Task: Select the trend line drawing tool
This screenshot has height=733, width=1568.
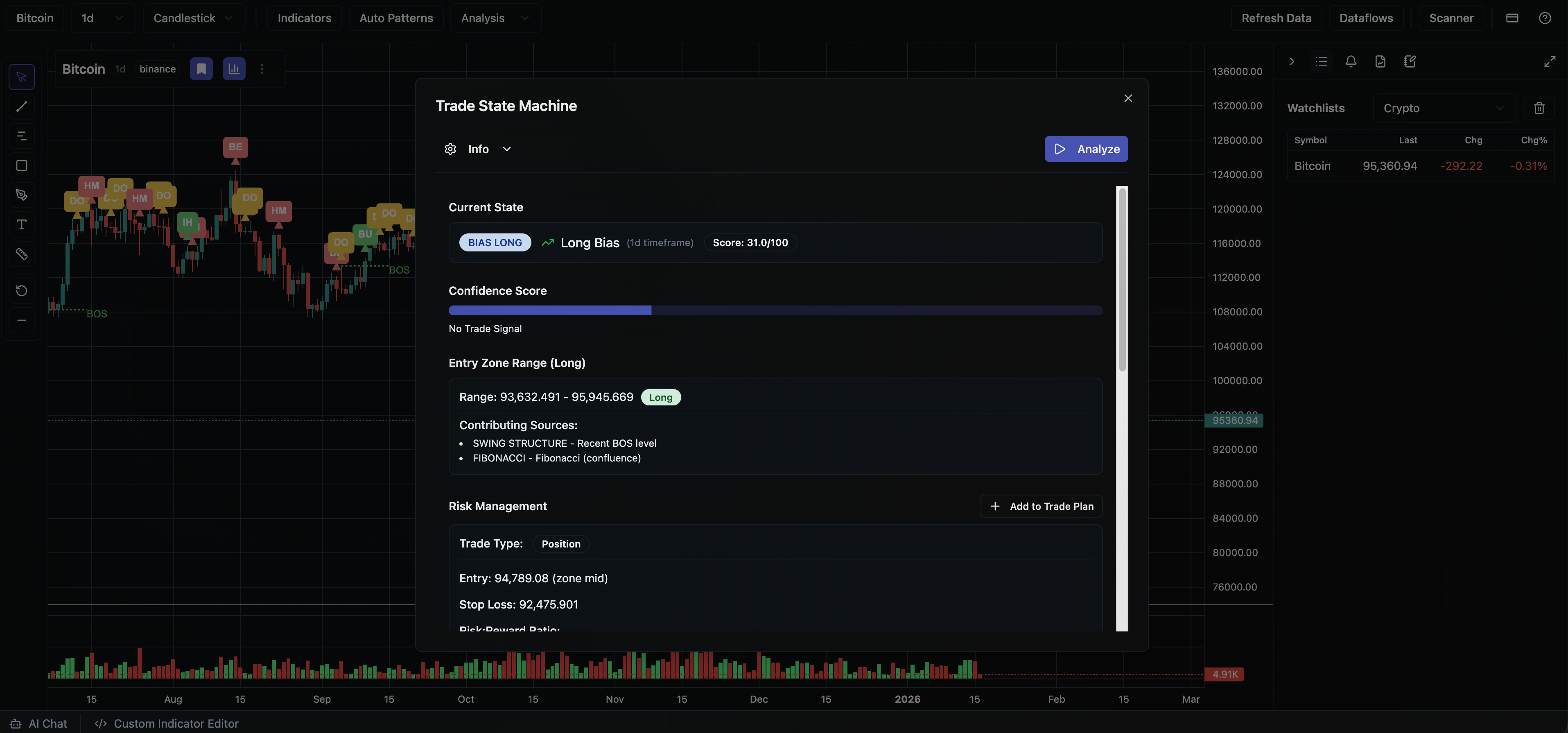Action: [x=21, y=106]
